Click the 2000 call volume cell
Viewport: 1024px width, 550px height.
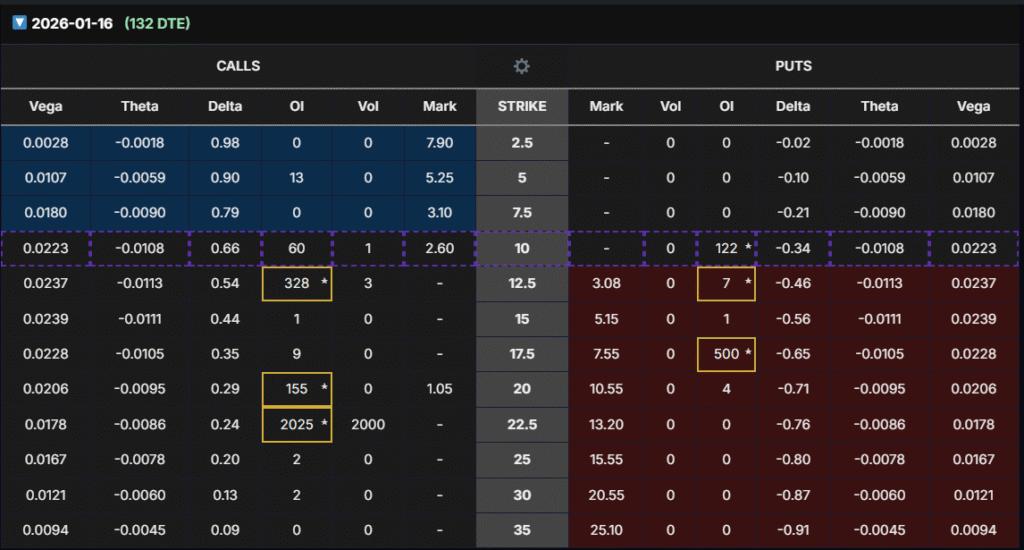(368, 424)
